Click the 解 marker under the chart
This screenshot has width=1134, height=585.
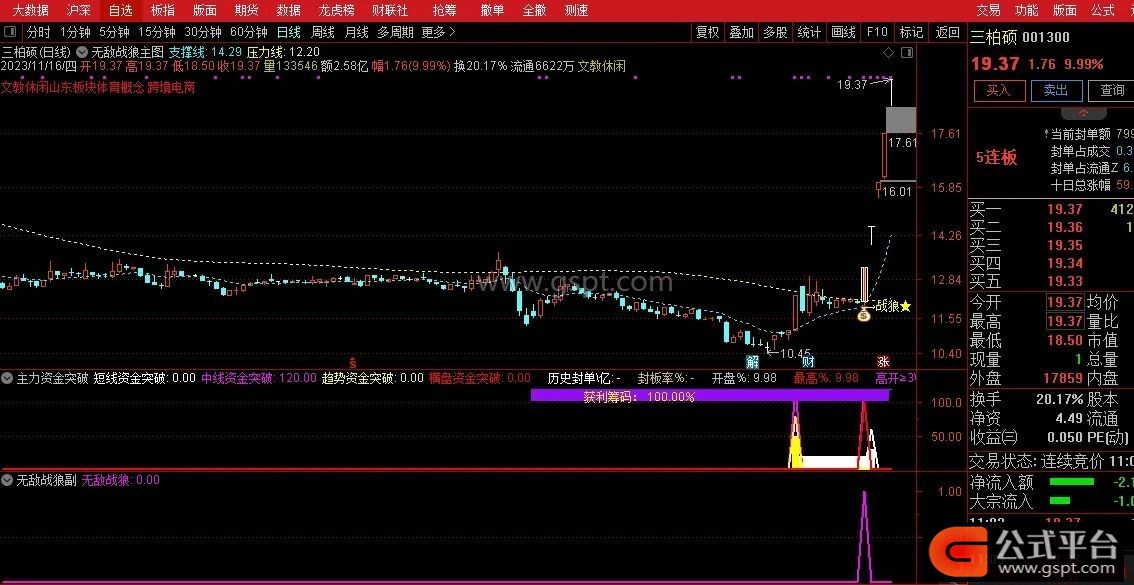tap(753, 362)
